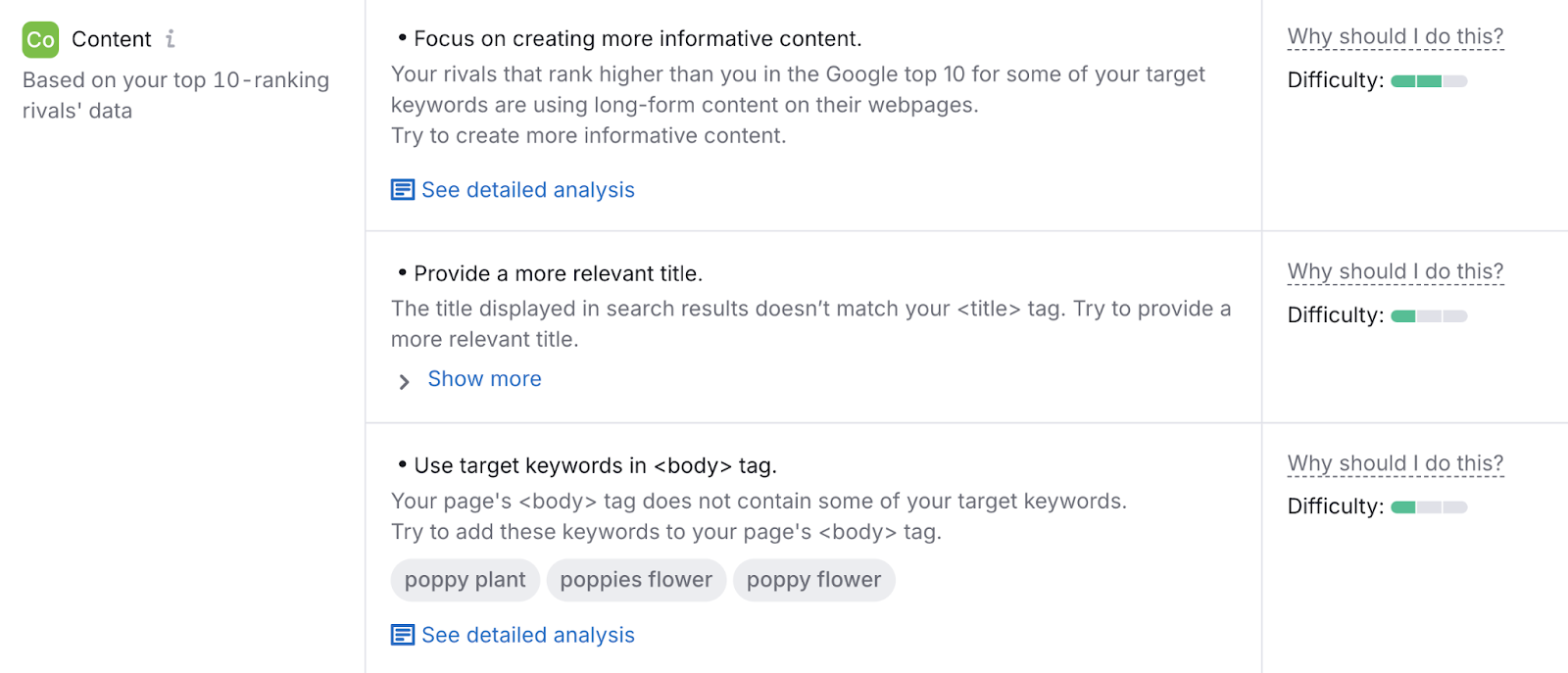
Task: Open detailed analysis for body tag keywords
Action: pos(527,634)
